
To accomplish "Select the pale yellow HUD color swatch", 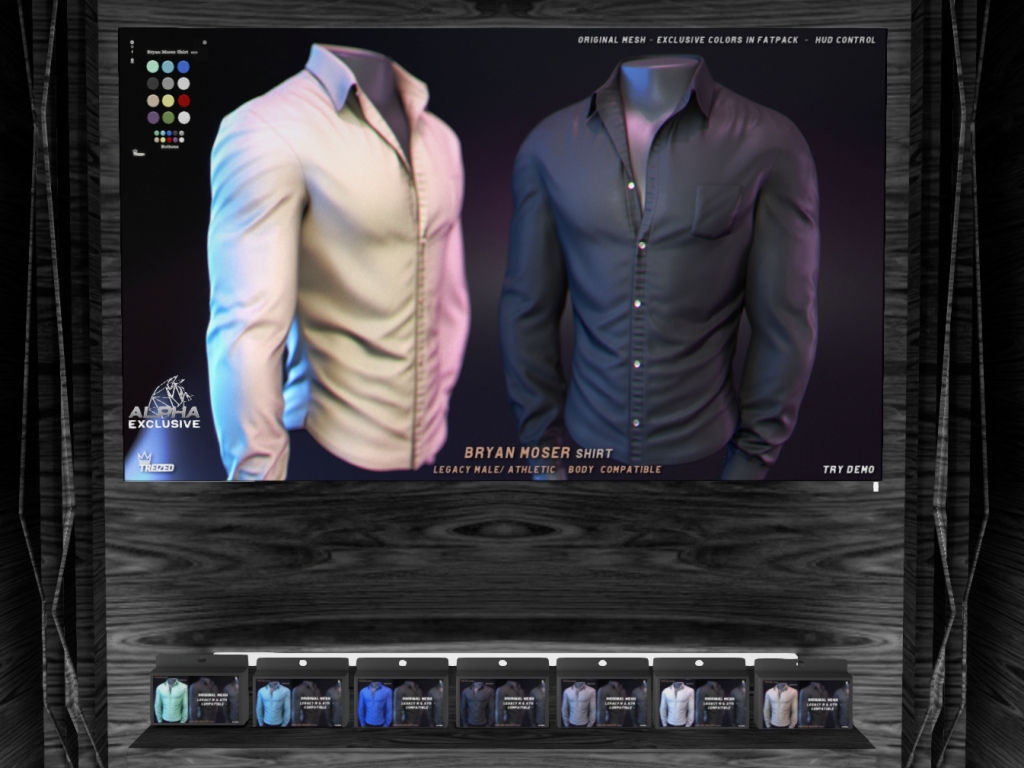I will [x=168, y=101].
